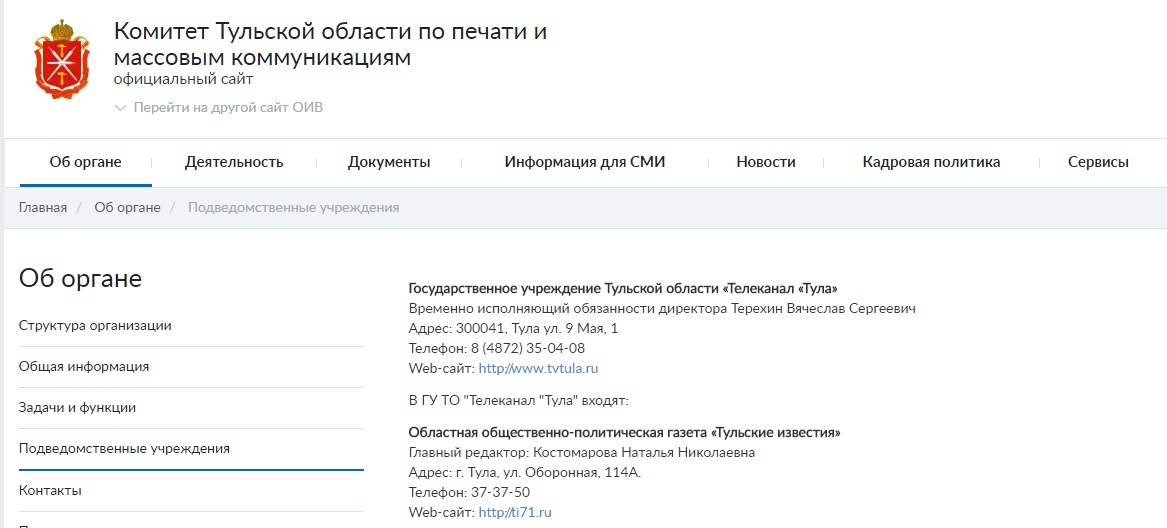Open the 'Новости' navigation item
The height and width of the screenshot is (528, 1167).
pos(765,162)
